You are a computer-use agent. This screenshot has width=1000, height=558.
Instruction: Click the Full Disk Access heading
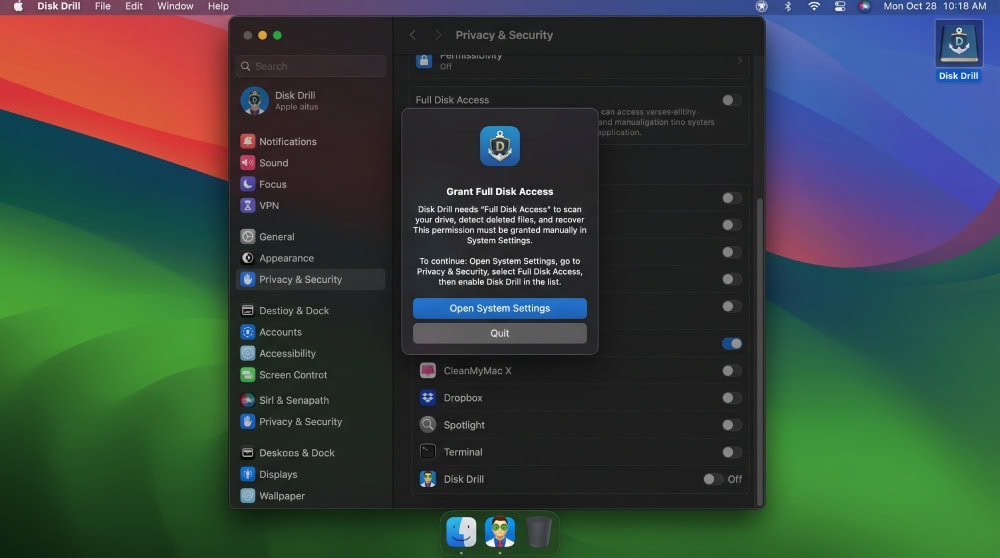tap(452, 100)
